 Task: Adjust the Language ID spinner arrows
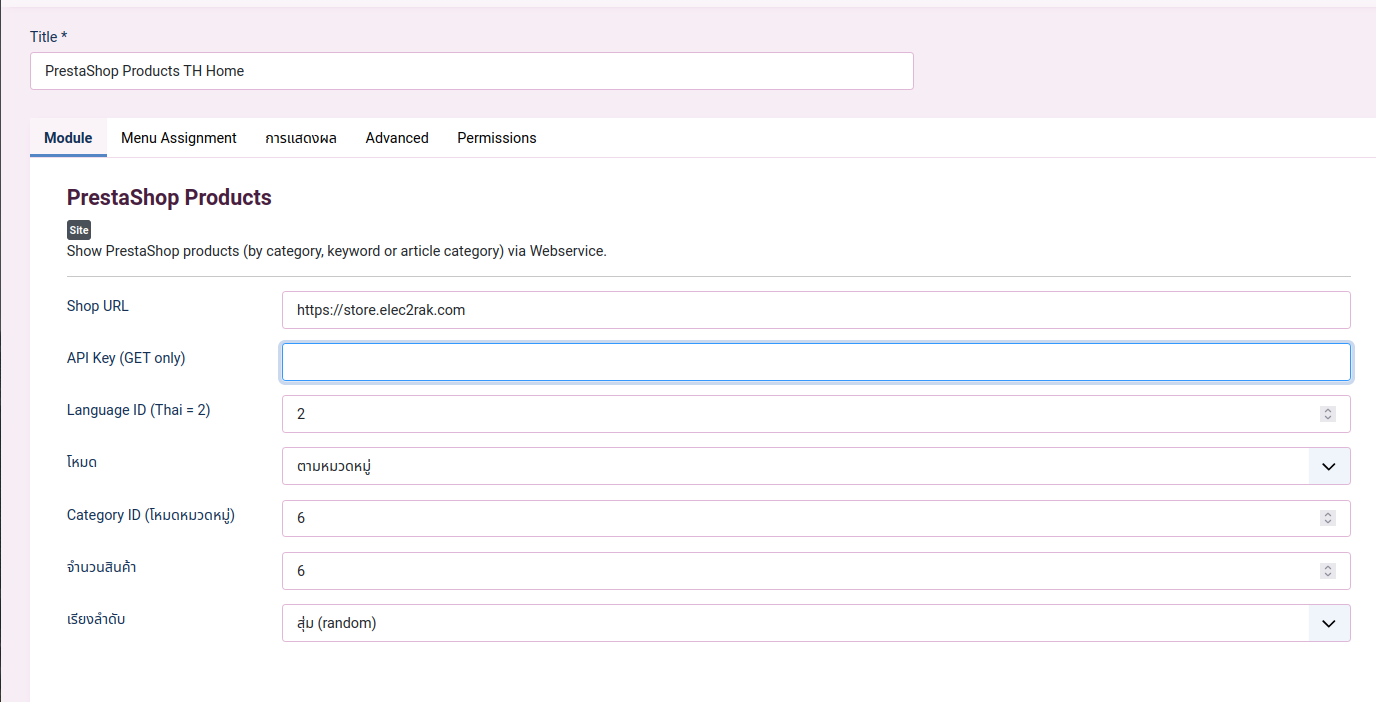[x=1328, y=414]
